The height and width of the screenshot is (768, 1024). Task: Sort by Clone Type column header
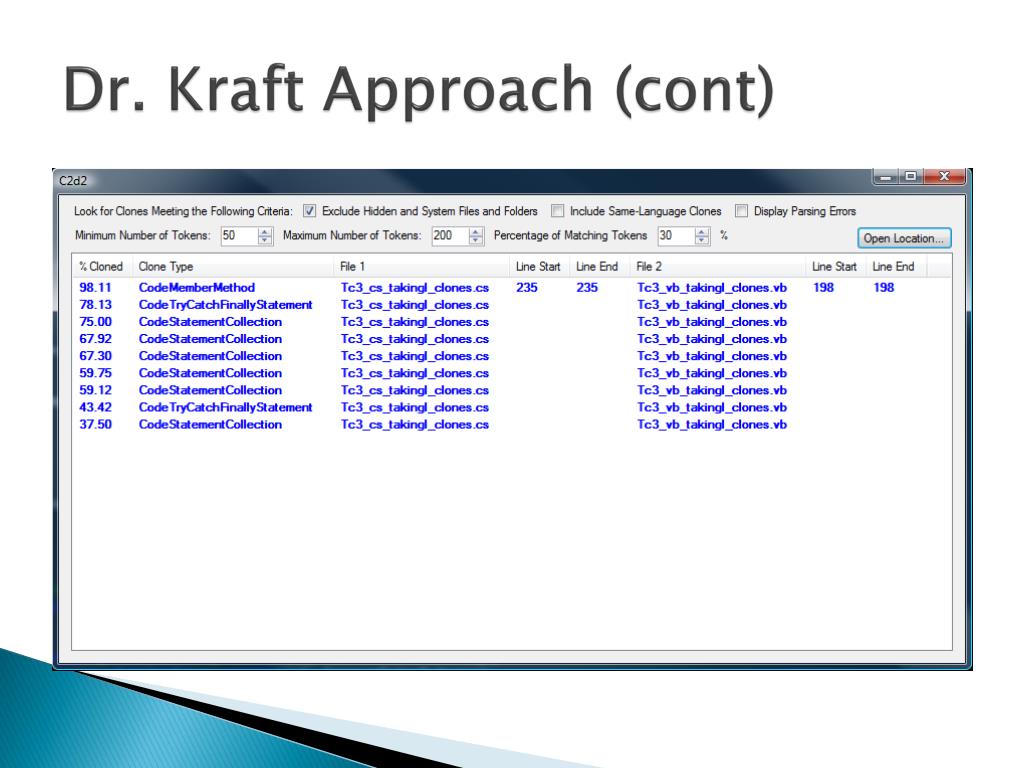point(233,266)
